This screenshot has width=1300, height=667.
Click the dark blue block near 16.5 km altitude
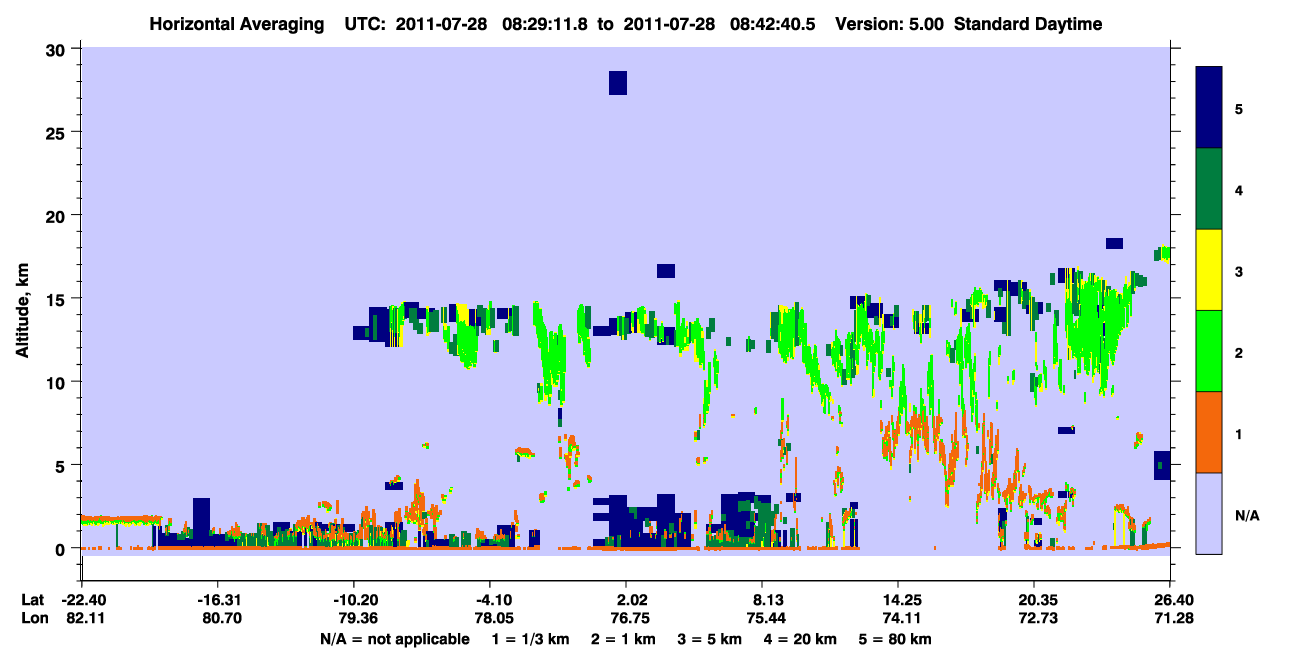(x=666, y=271)
